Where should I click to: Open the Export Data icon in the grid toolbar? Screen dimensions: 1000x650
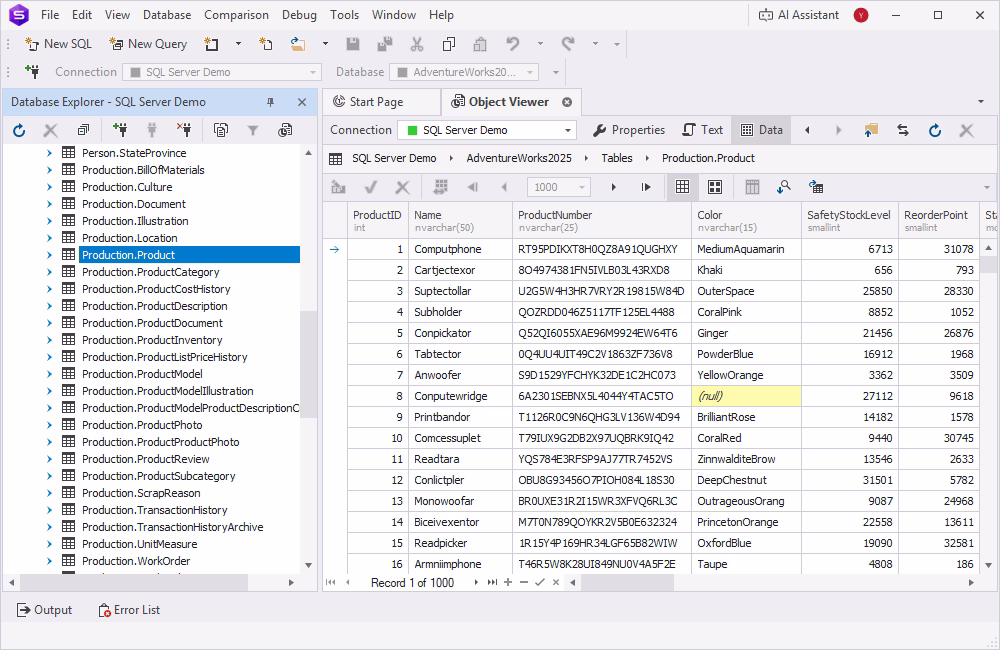click(x=337, y=187)
